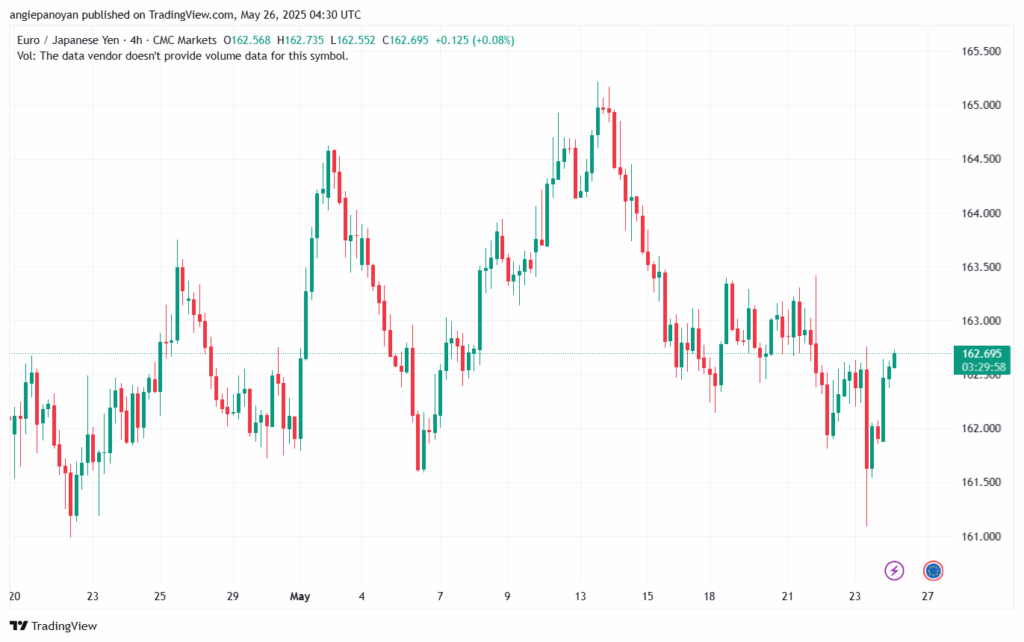Image resolution: width=1024 pixels, height=642 pixels.
Task: Click date 13 on the time axis
Action: (581, 597)
